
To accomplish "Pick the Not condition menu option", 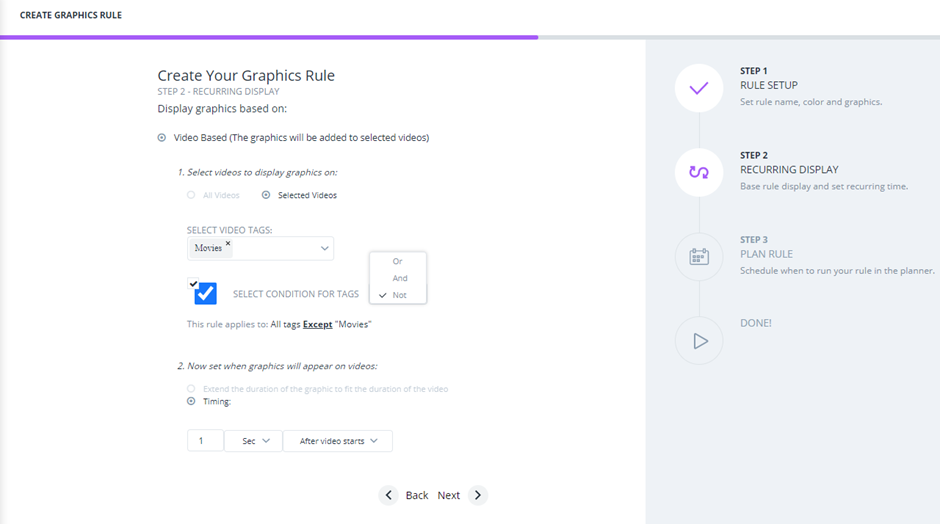I will point(400,295).
